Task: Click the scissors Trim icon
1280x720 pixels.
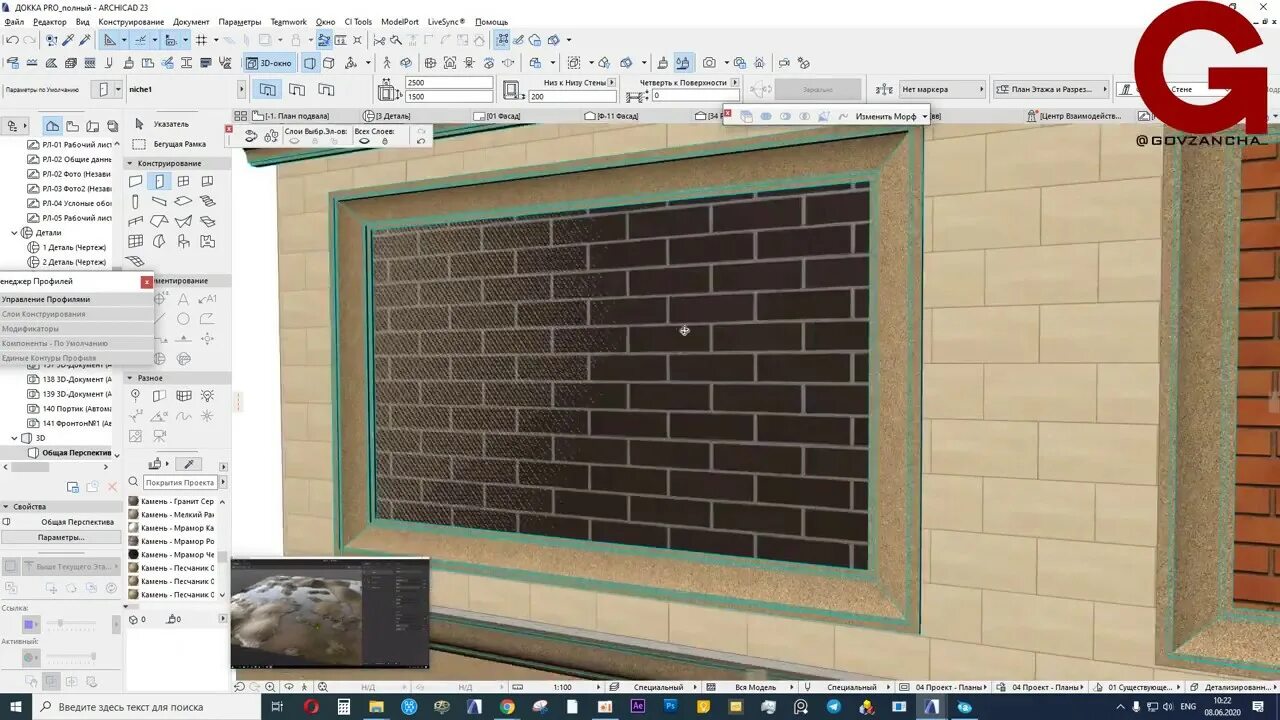Action: coord(379,40)
